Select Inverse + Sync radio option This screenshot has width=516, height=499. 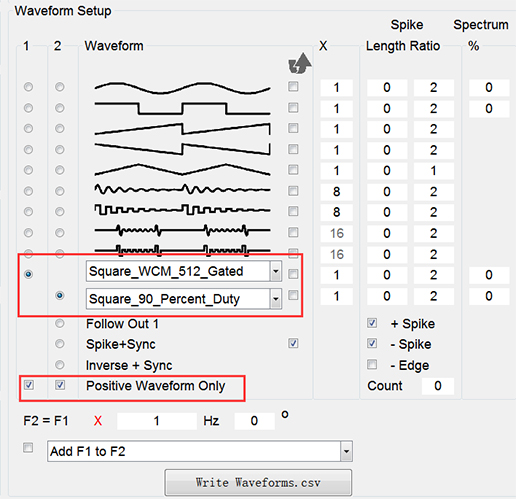pos(60,365)
